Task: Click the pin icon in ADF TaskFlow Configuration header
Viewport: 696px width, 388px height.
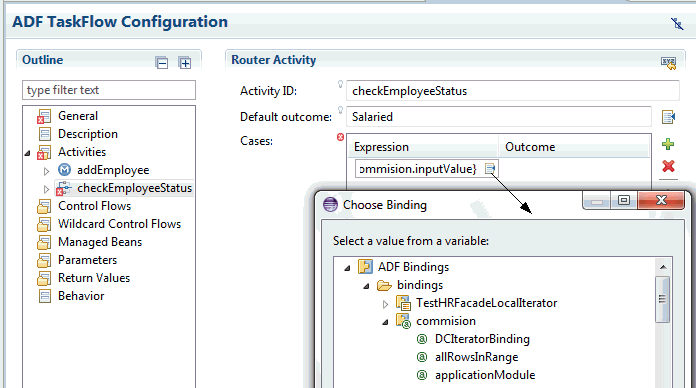Action: 677,23
